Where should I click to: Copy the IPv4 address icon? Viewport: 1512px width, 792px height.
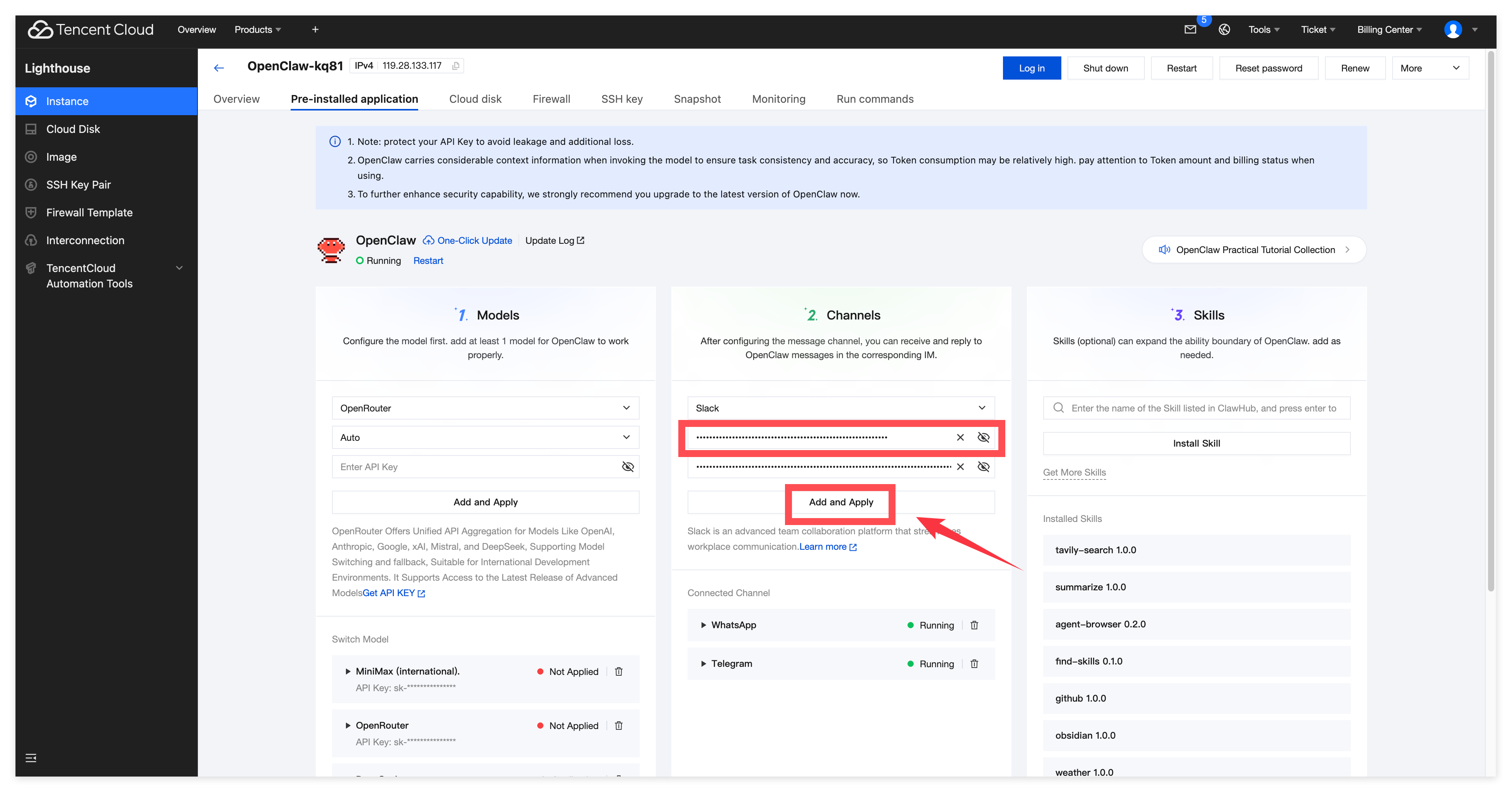click(x=455, y=66)
